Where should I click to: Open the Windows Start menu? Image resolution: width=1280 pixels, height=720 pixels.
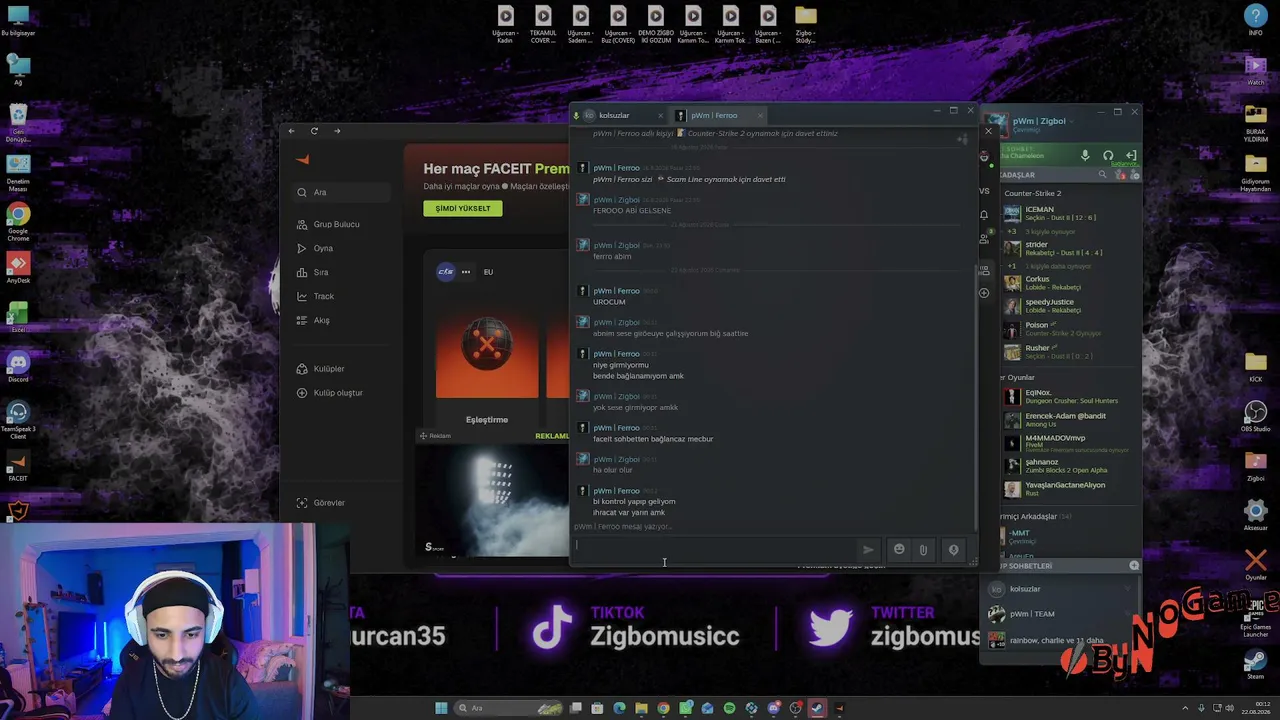point(441,708)
